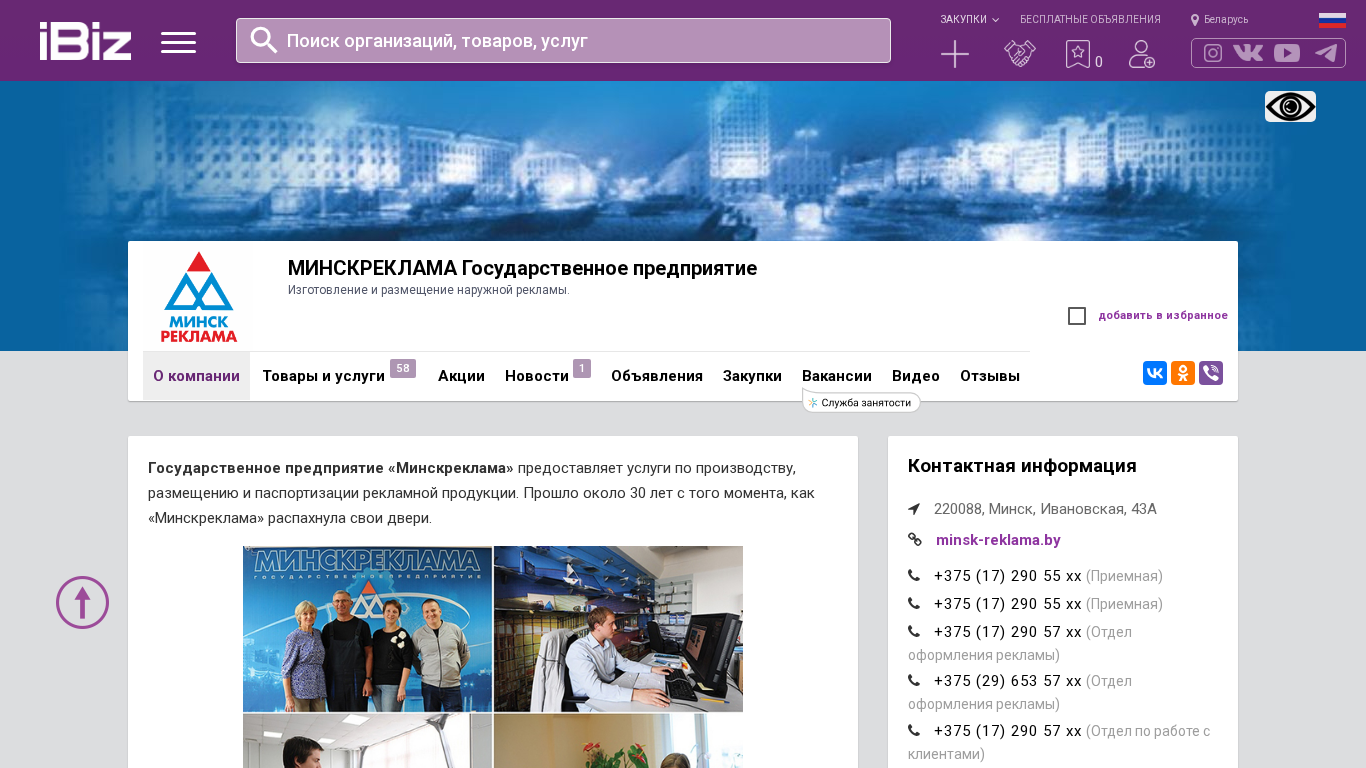Screen dimensions: 1366x768
Task: Click the favorites counter 0 in header
Action: pos(1098,62)
